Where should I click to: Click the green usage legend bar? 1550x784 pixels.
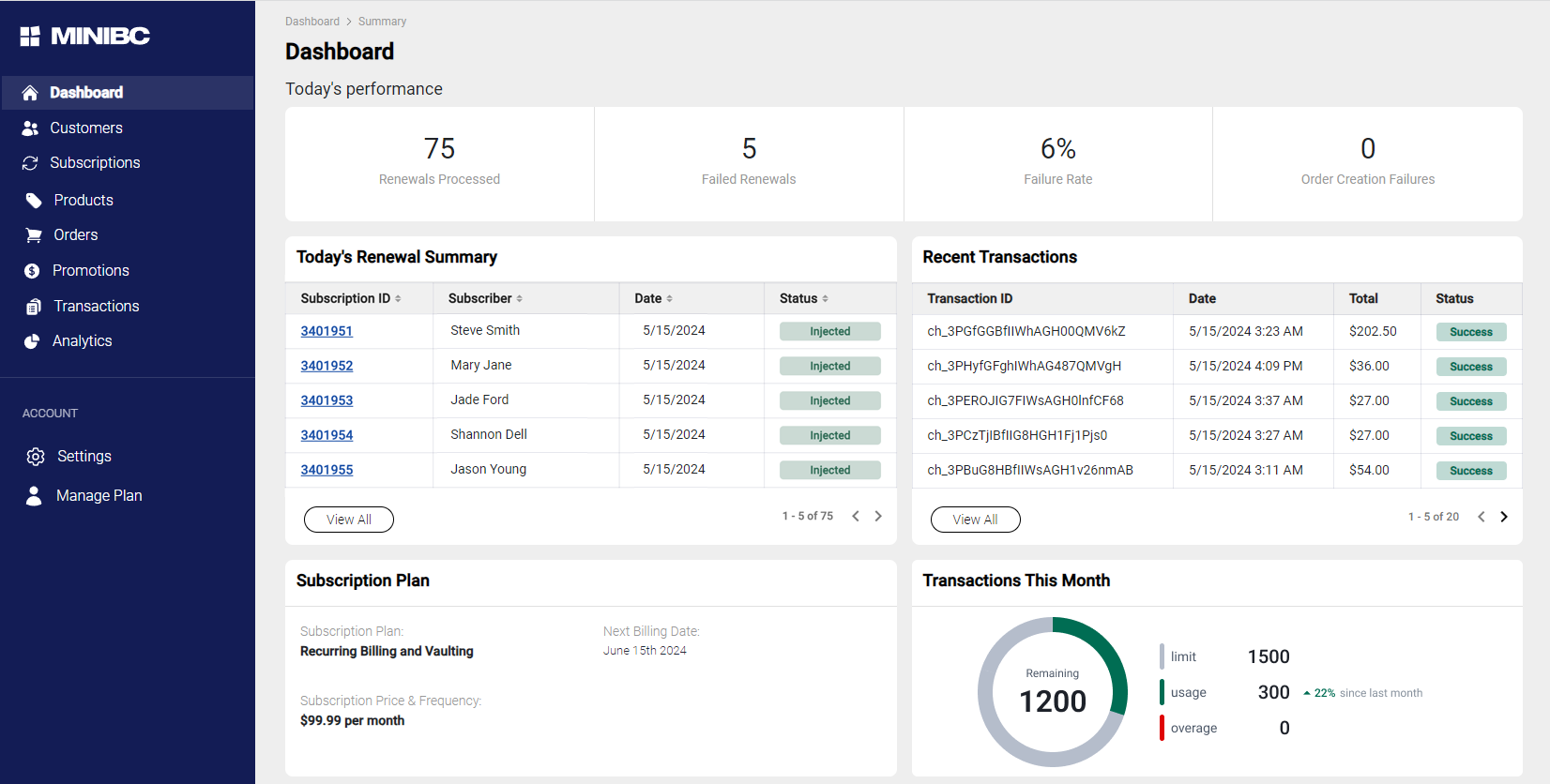pos(1162,692)
